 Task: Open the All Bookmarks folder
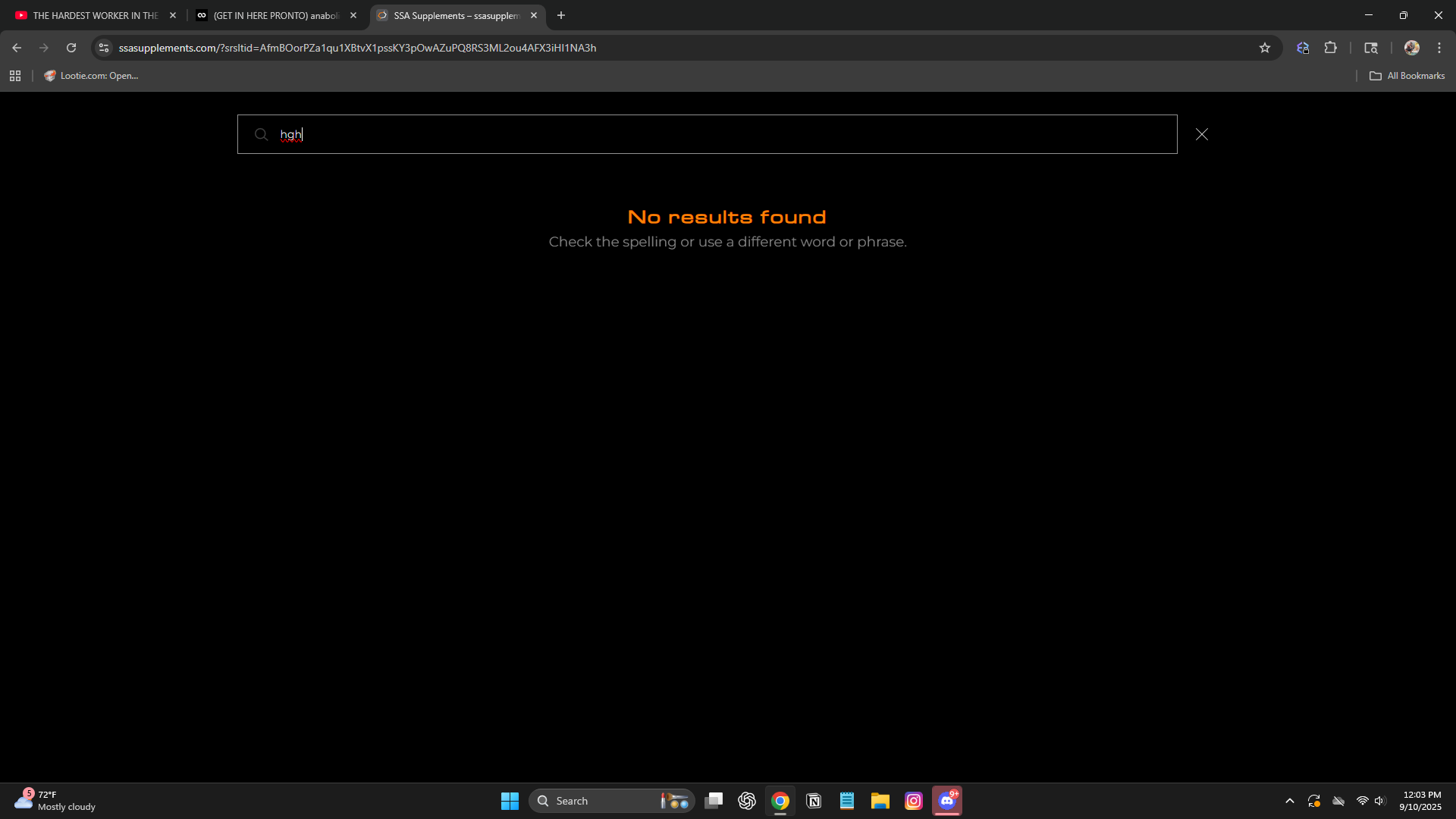click(1407, 76)
